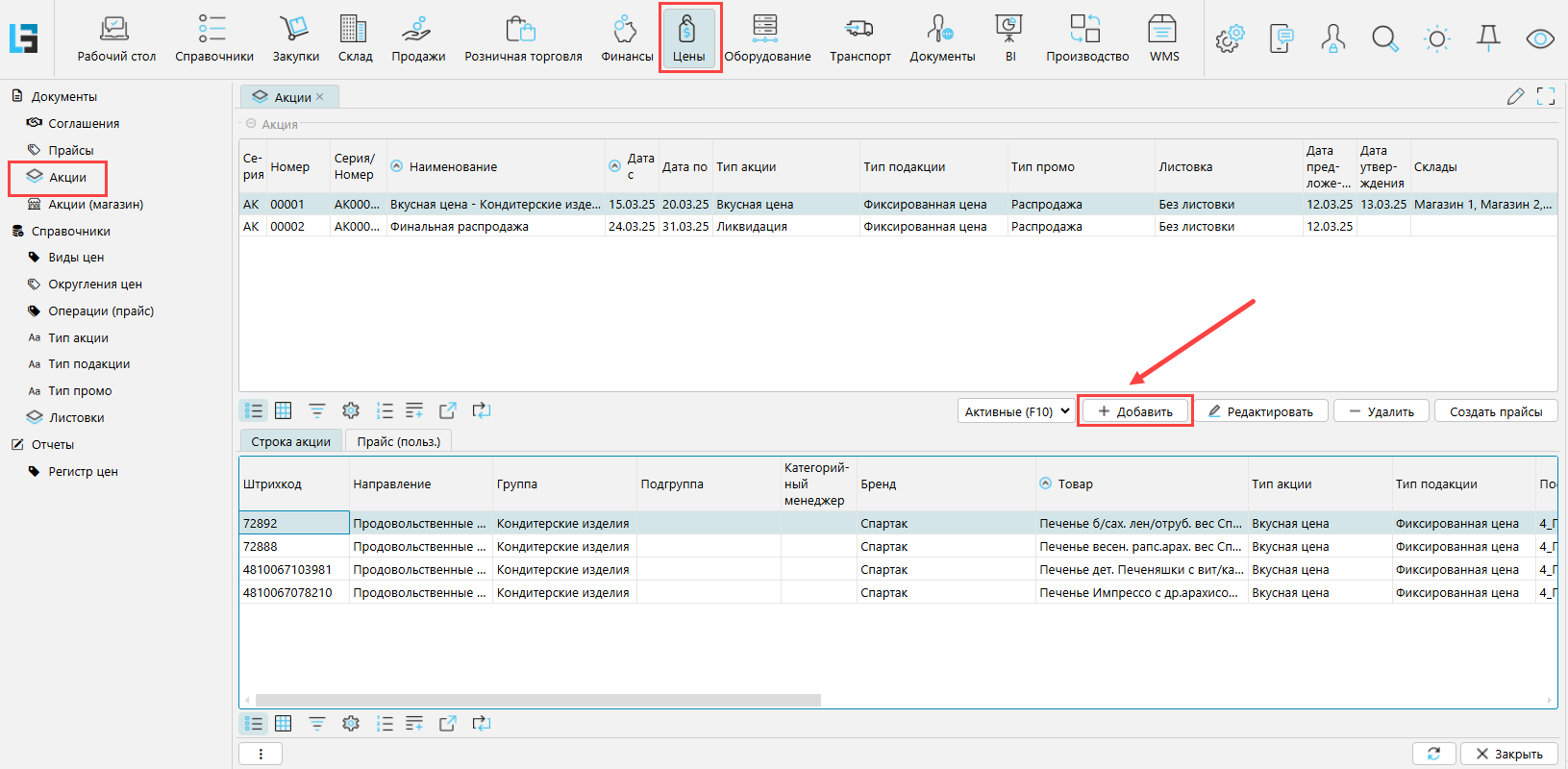Click the horizontal scrollbar of the lower table
Viewport: 1568px width, 769px height.
(538, 700)
